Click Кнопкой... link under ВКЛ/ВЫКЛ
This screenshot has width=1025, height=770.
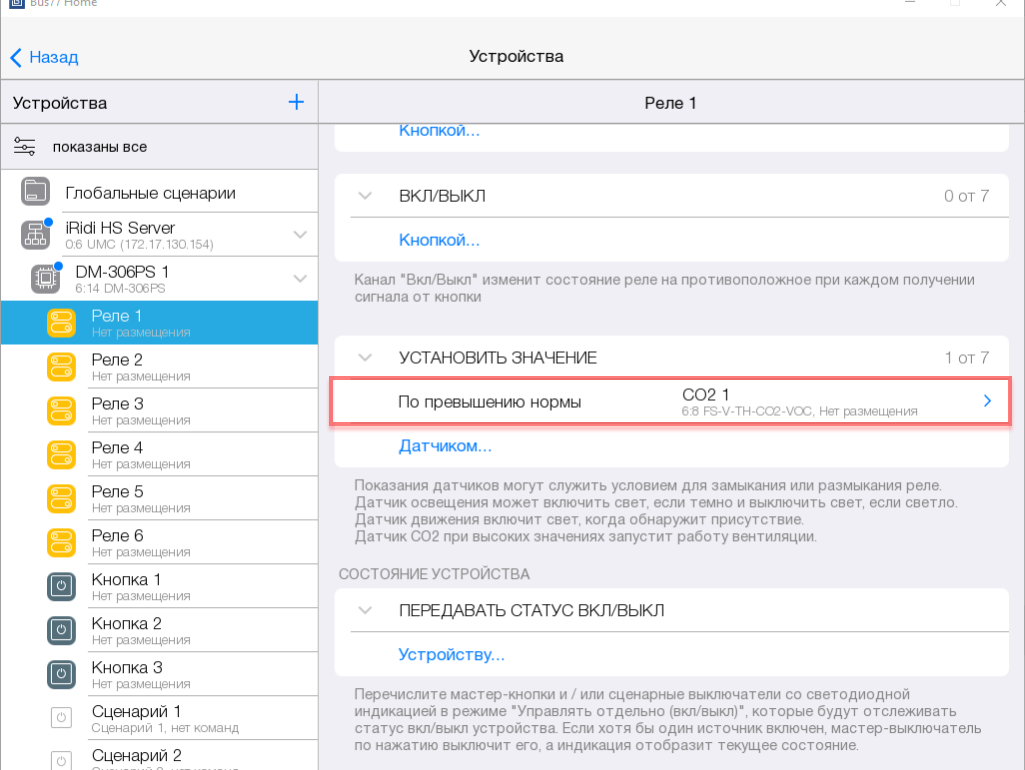tap(439, 240)
